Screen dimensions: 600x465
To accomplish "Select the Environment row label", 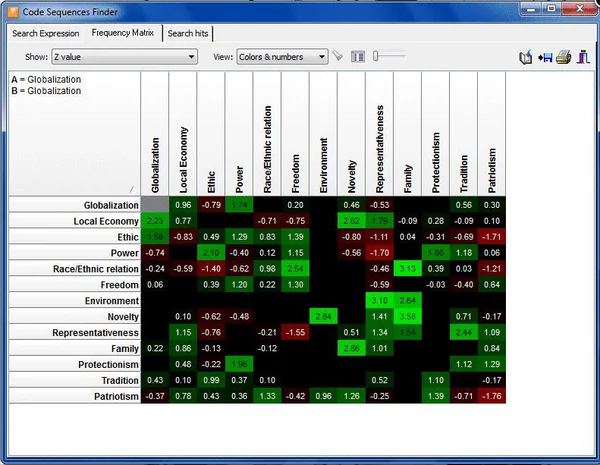I will pos(75,300).
